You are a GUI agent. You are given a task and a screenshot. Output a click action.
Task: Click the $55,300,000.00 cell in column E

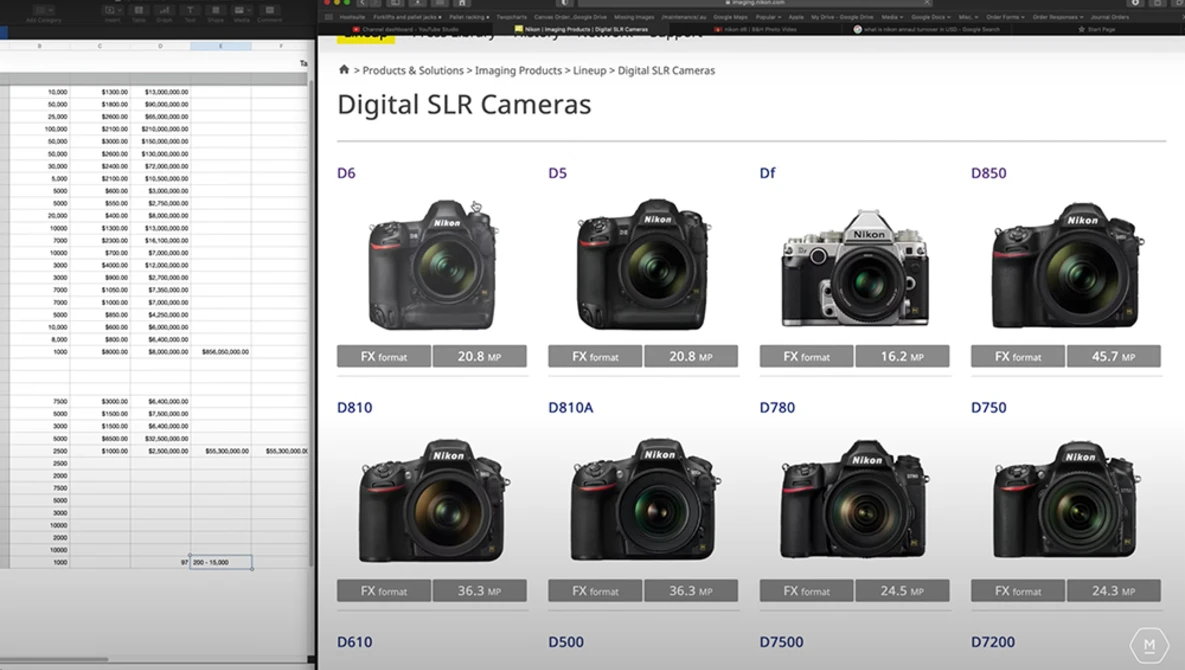[221, 451]
